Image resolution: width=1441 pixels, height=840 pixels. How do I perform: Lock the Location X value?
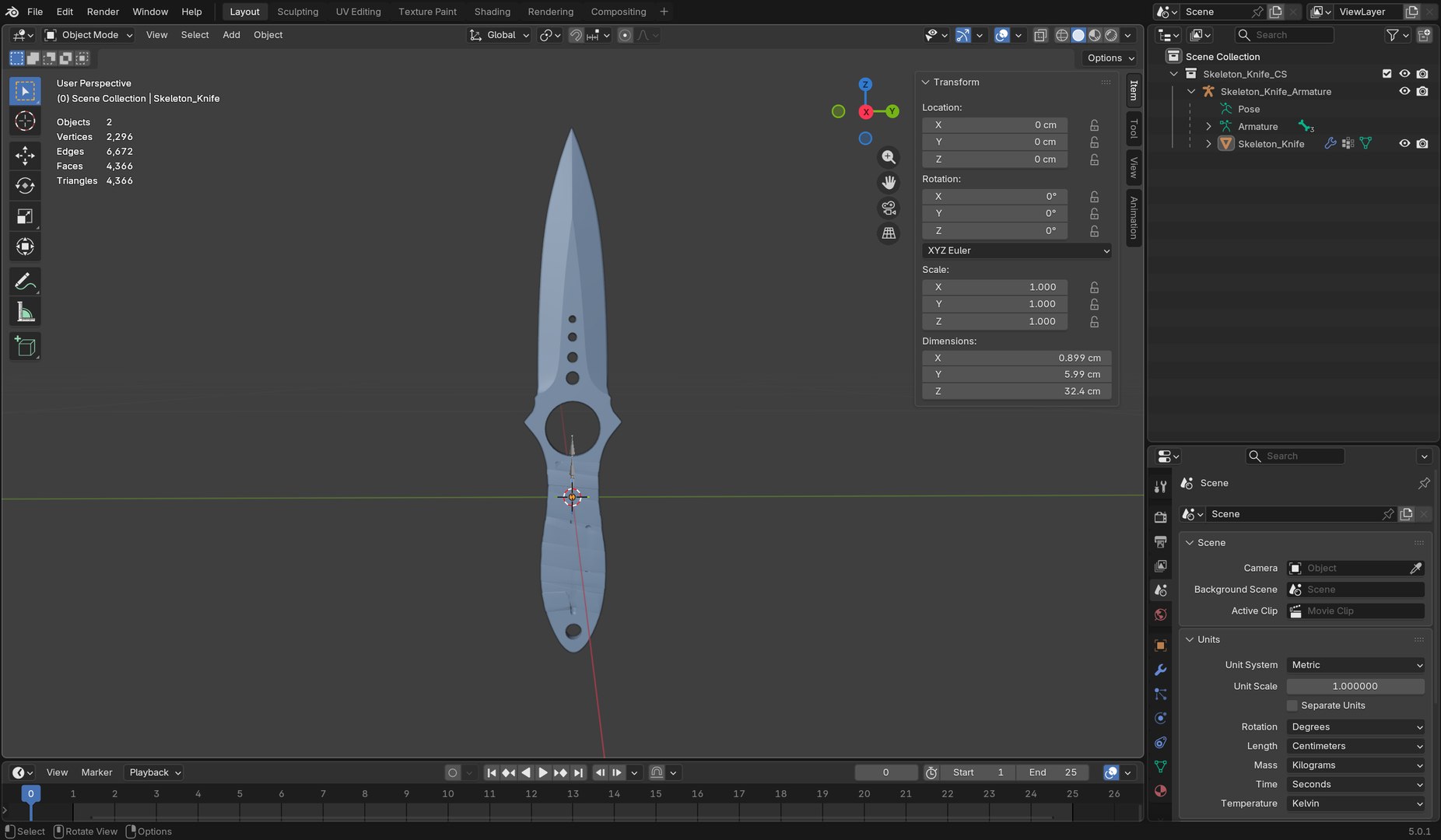click(x=1095, y=125)
